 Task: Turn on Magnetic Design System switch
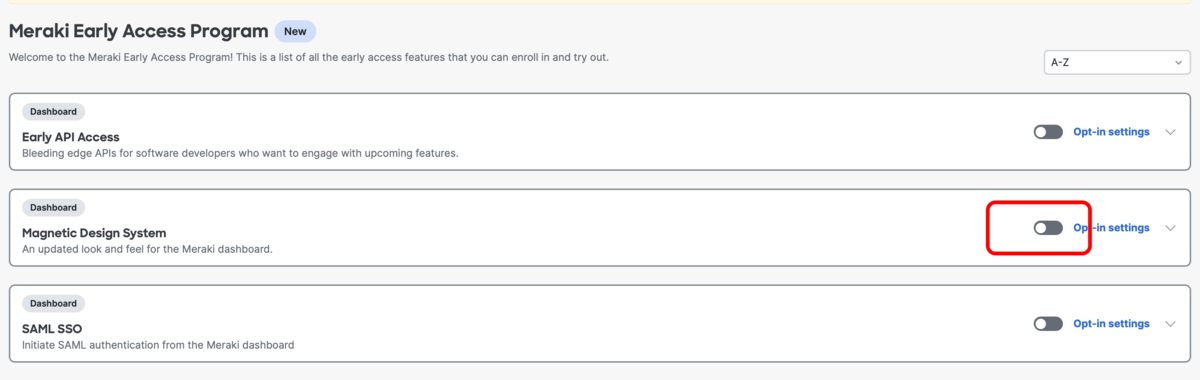click(x=1048, y=228)
